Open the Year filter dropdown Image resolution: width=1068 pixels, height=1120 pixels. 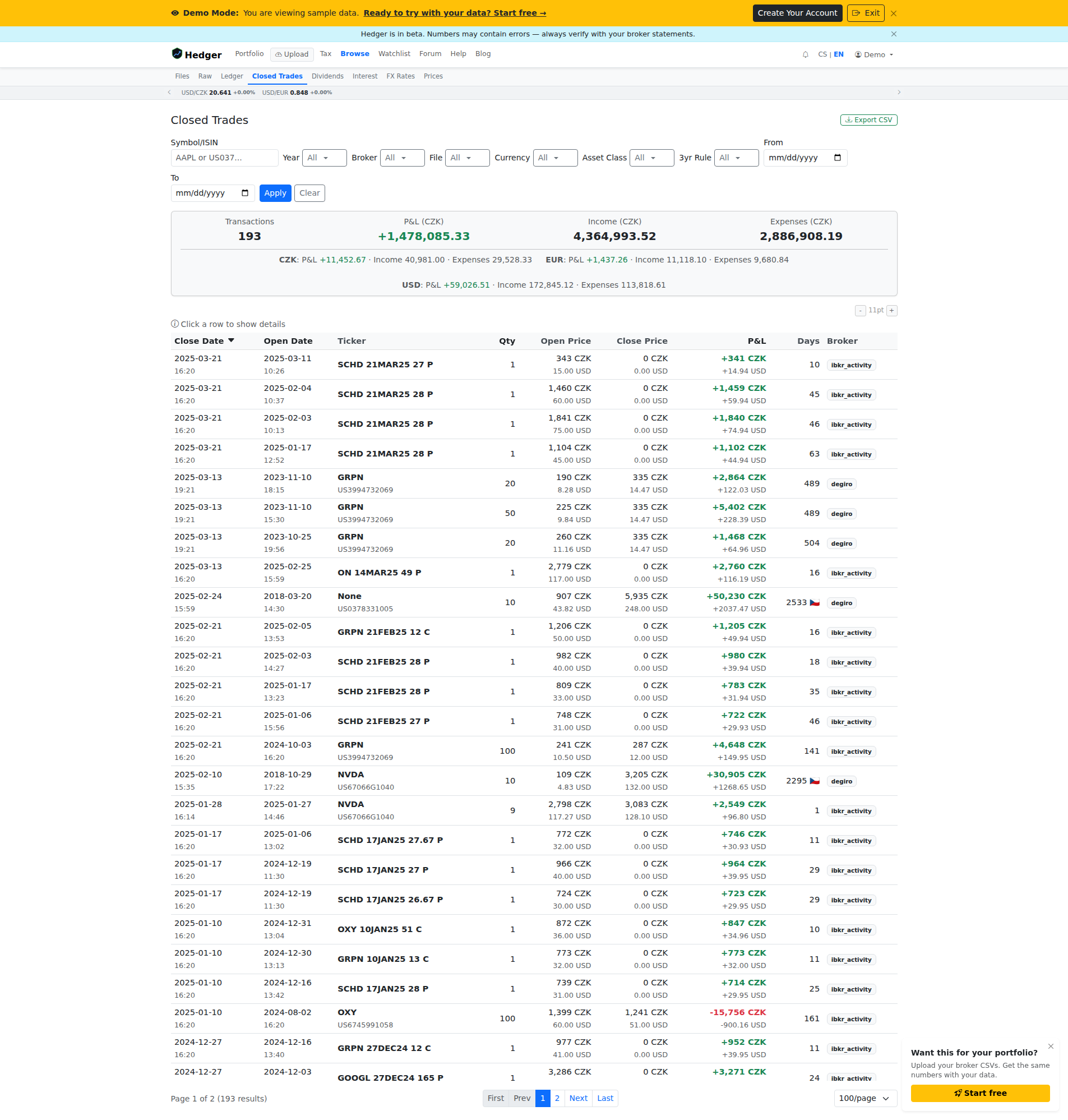(x=324, y=158)
